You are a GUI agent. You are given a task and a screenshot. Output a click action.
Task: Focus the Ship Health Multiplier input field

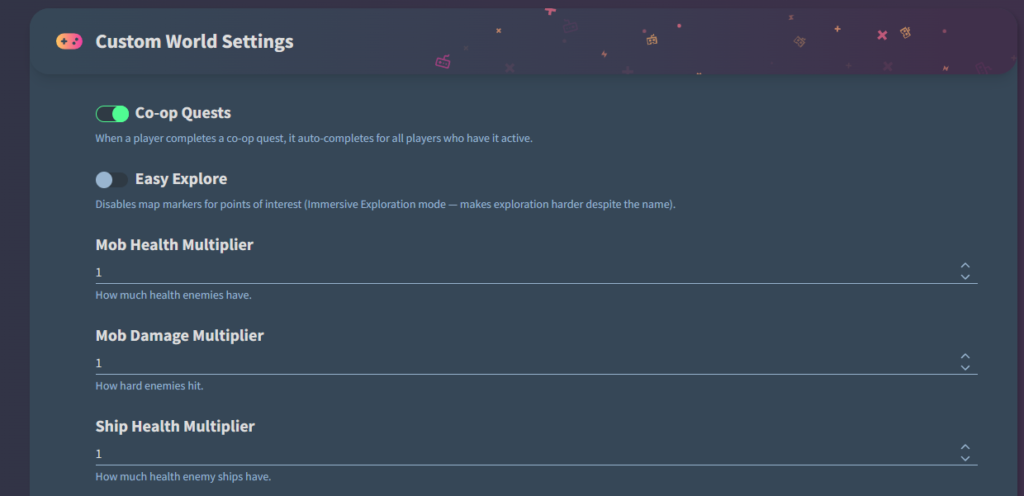tap(520, 454)
